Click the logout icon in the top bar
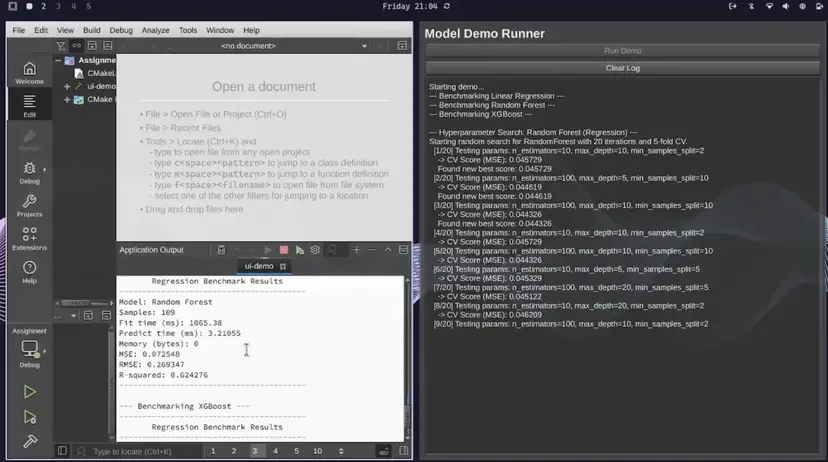The height and width of the screenshot is (462, 828). 732,6
